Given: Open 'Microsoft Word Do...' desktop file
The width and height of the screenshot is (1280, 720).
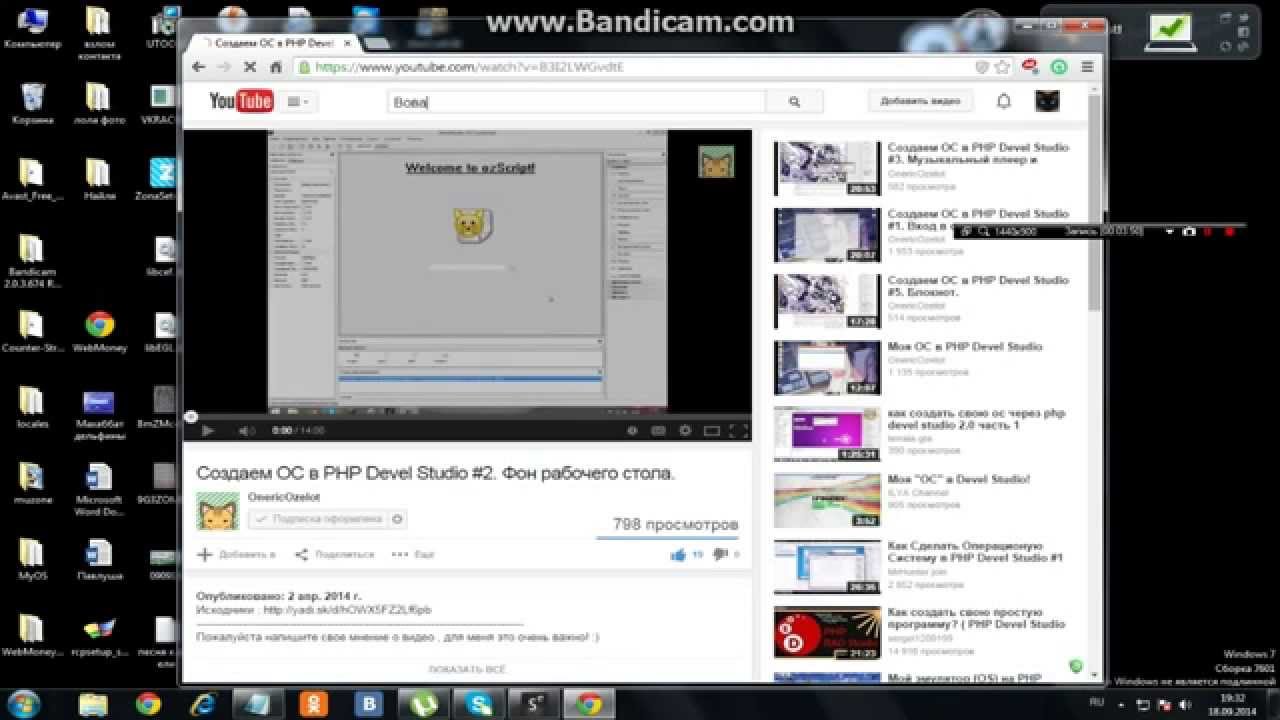Looking at the screenshot, I should click(x=98, y=489).
